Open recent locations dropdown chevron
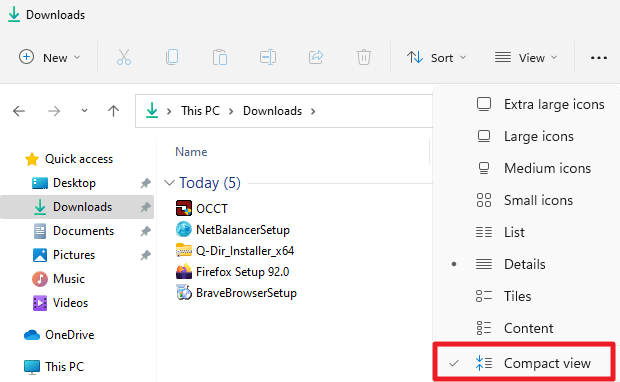 (84, 111)
